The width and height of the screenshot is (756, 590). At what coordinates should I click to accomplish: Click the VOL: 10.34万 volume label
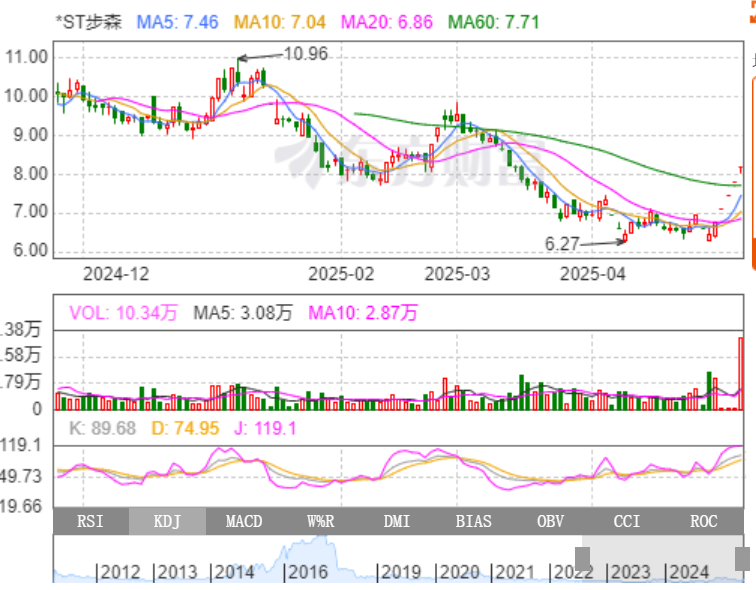123,313
